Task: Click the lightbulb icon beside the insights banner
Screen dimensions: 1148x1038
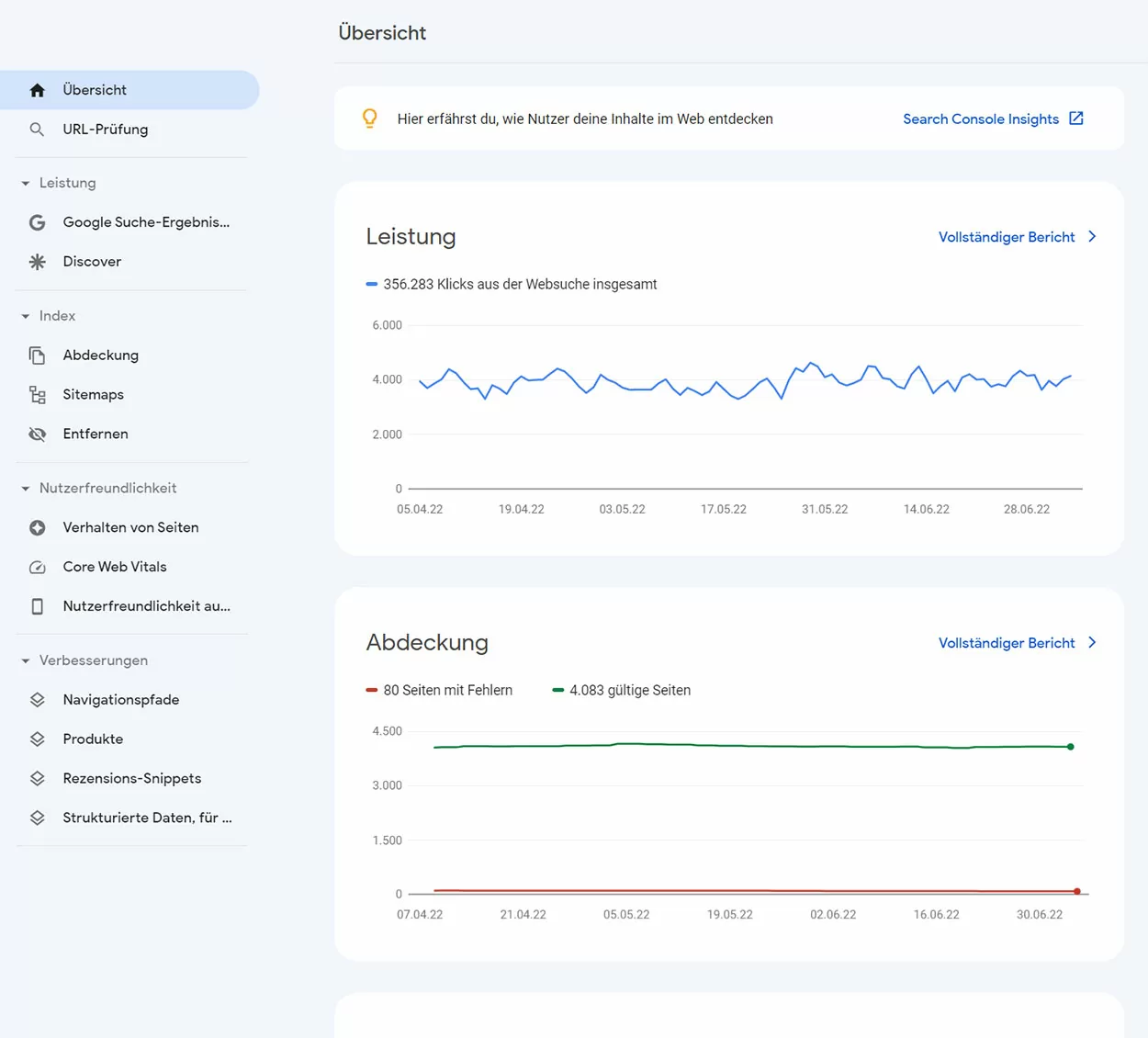Action: coord(370,118)
